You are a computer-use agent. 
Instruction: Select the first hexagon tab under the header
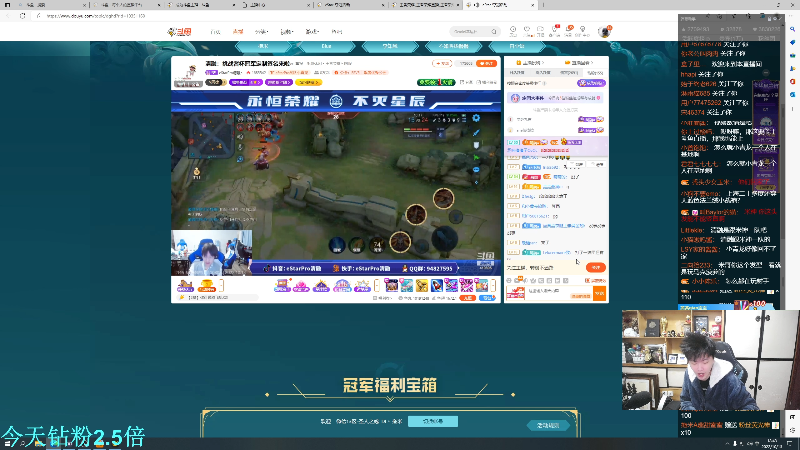(x=263, y=46)
